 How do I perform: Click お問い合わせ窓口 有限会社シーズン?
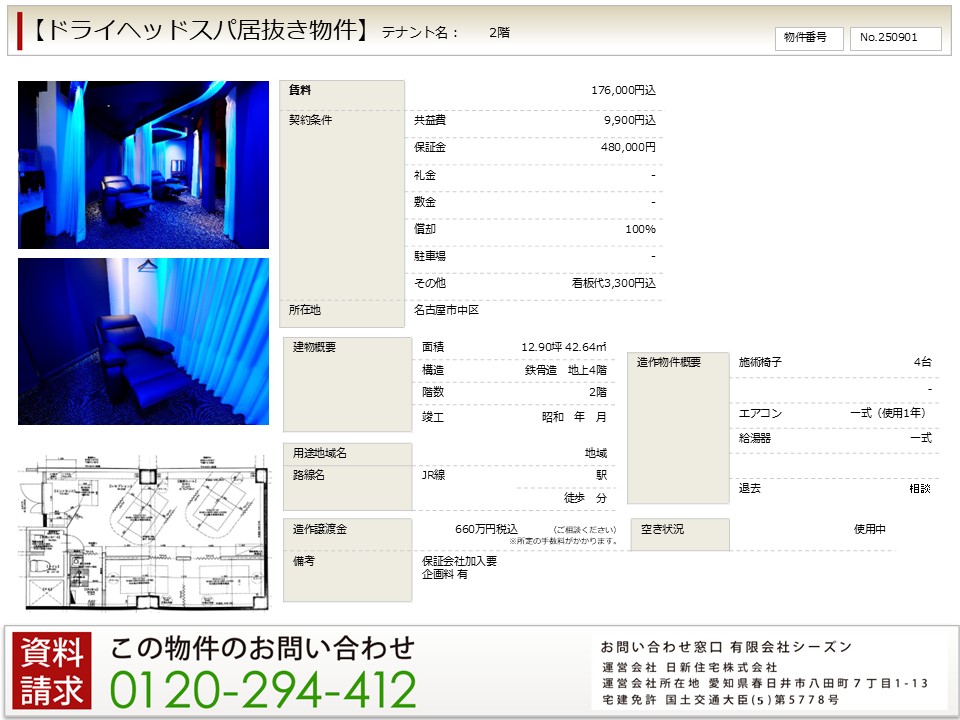pyautogui.click(x=726, y=647)
